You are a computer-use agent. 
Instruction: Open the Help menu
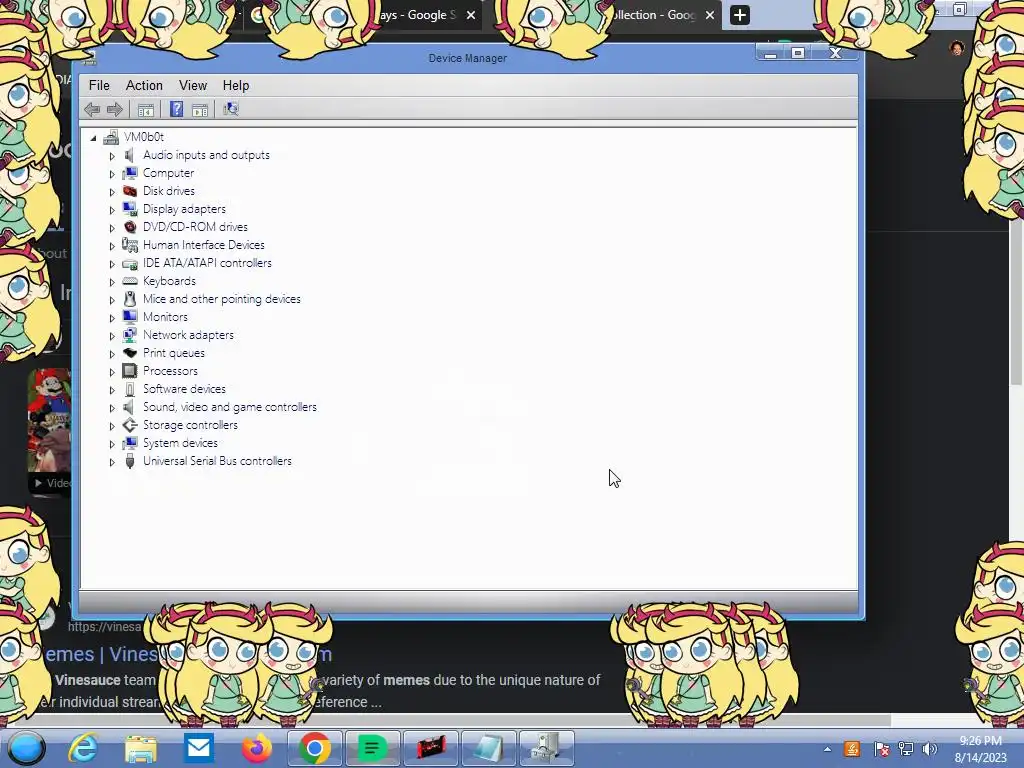click(236, 86)
